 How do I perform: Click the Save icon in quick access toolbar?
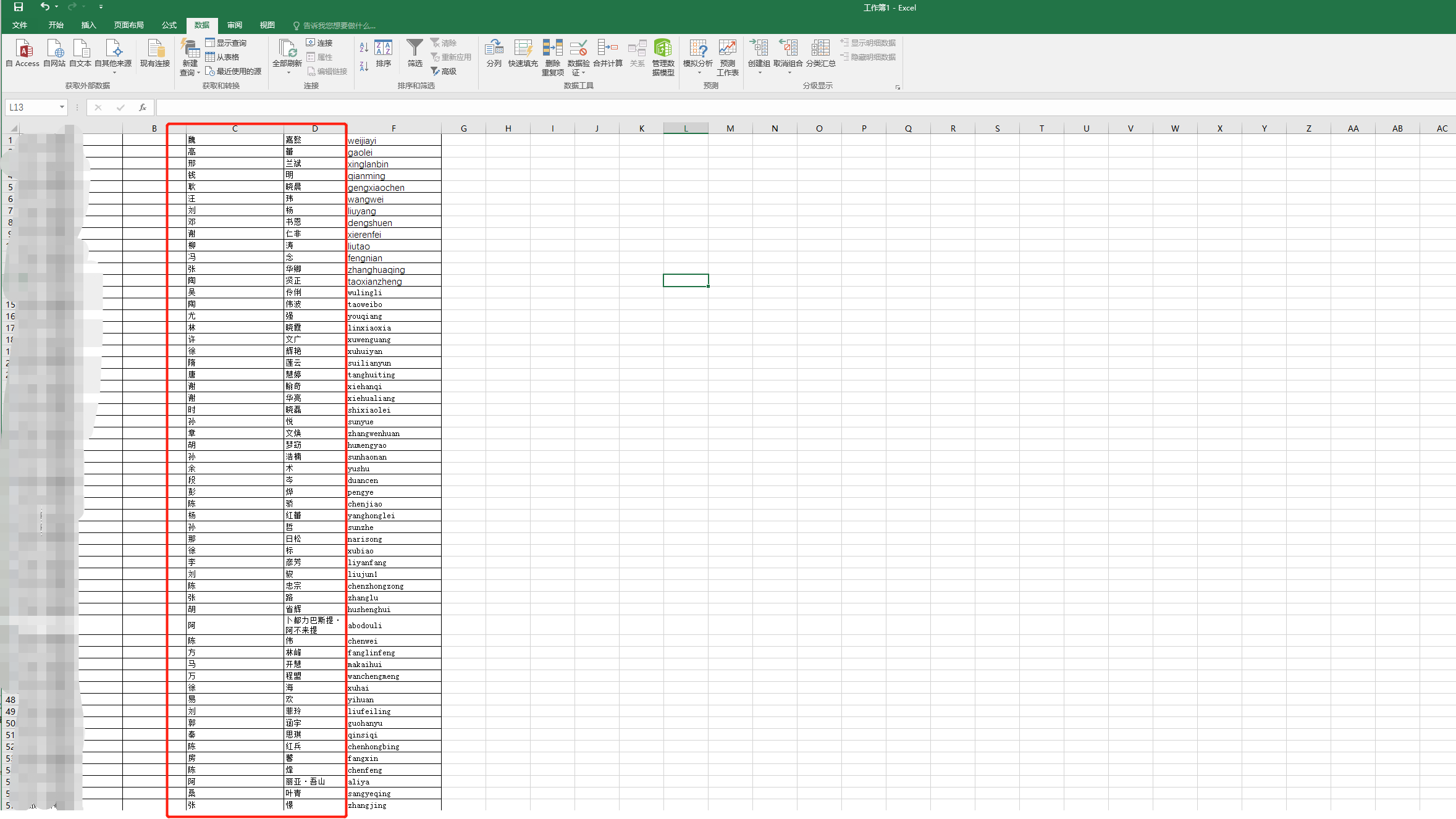point(19,7)
